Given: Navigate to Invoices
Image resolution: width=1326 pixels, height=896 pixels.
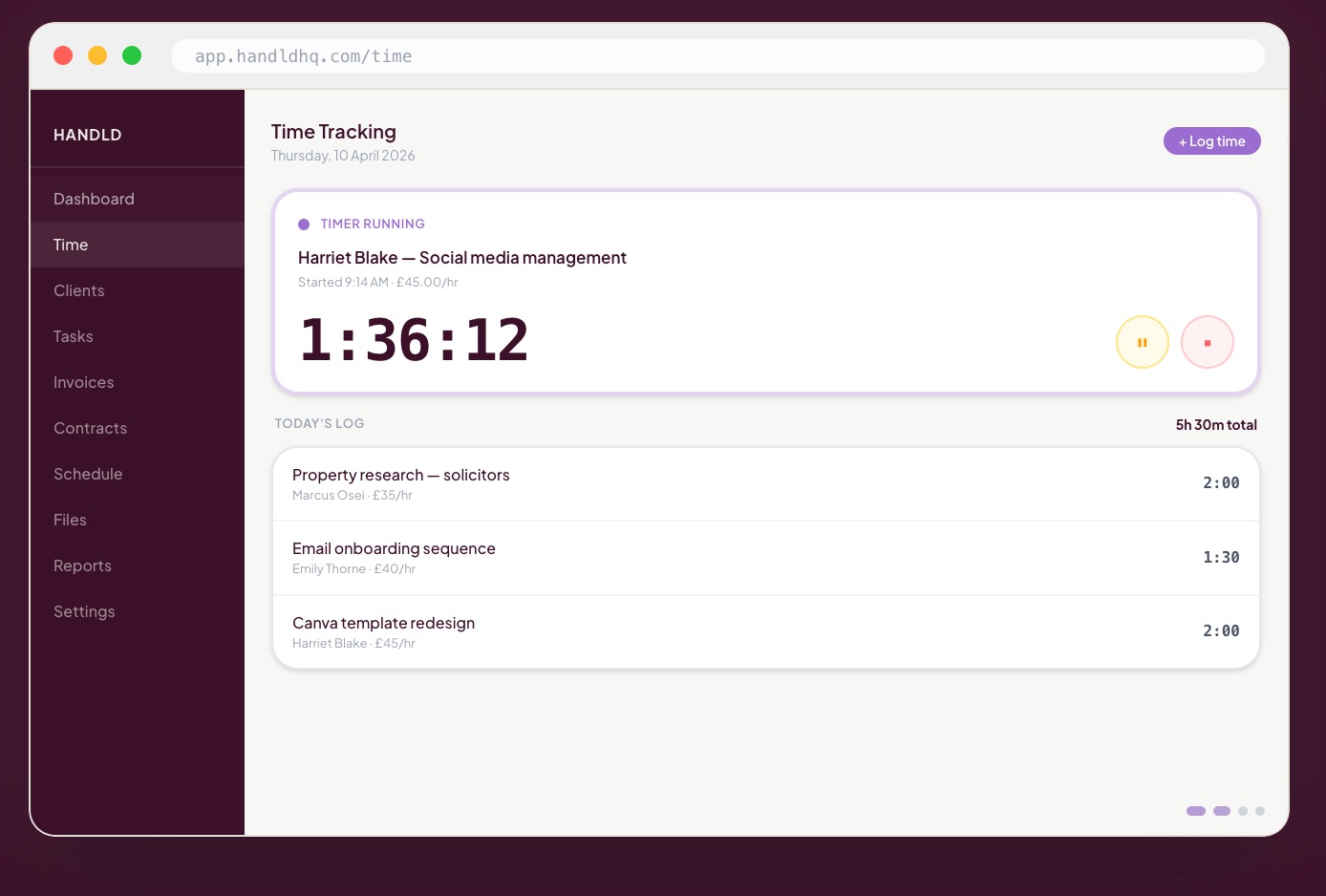Looking at the screenshot, I should (x=83, y=382).
